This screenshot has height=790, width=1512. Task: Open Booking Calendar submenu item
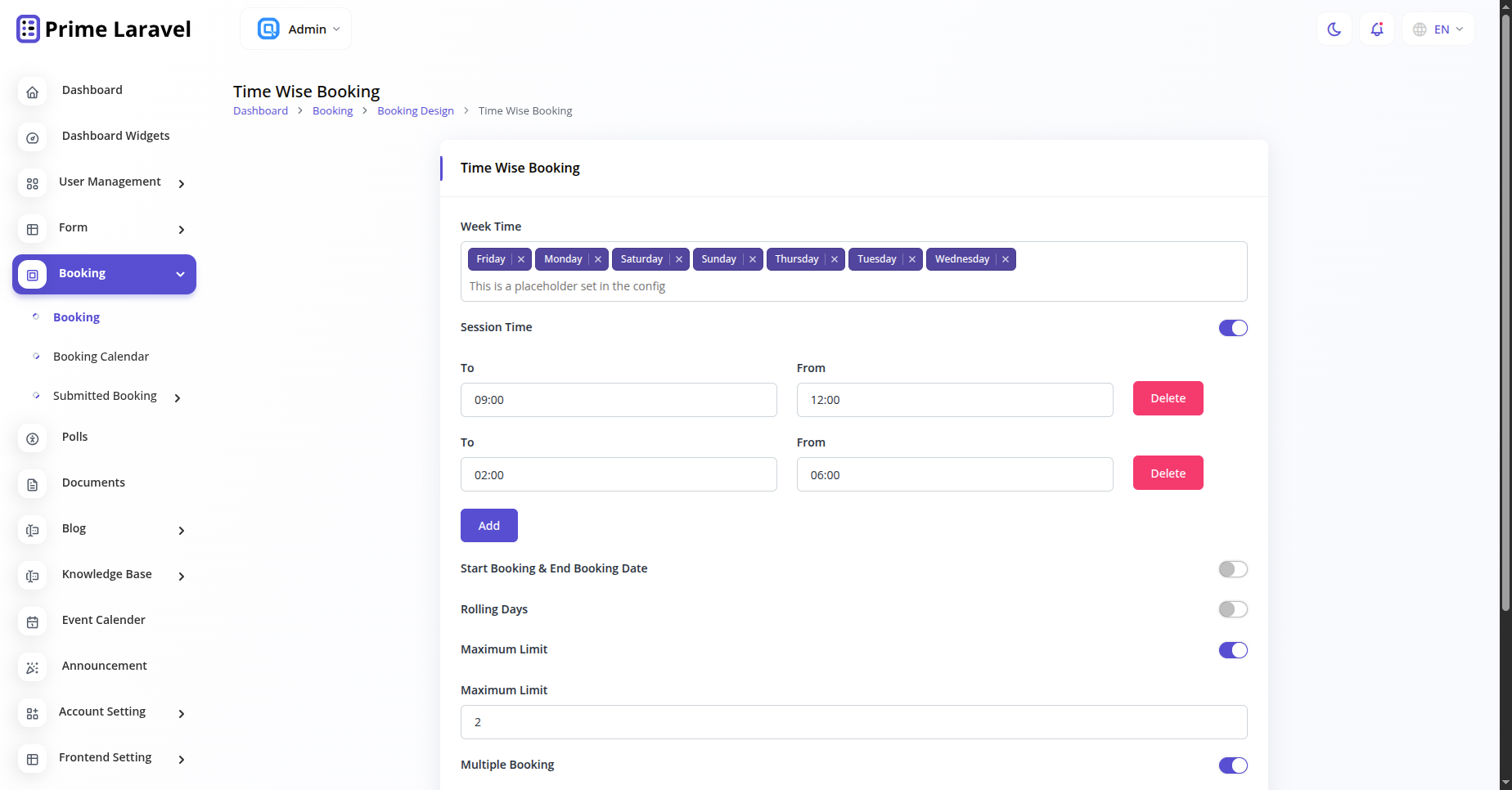coord(101,357)
